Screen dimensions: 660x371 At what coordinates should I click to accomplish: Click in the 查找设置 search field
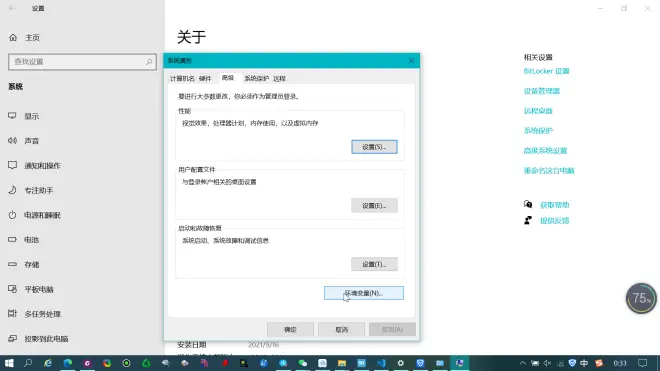point(82,62)
